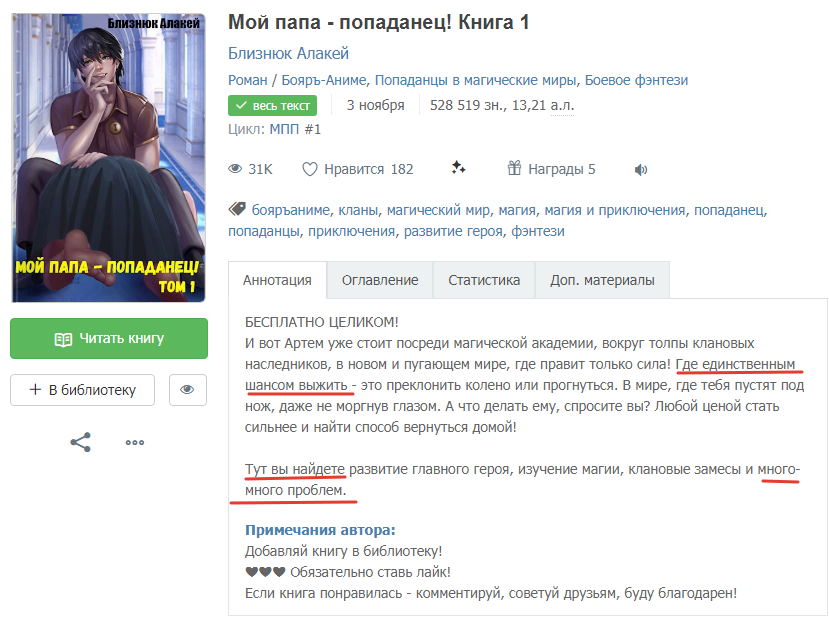The width and height of the screenshot is (829, 620).
Task: Click the Читать книгу button
Action: point(109,338)
